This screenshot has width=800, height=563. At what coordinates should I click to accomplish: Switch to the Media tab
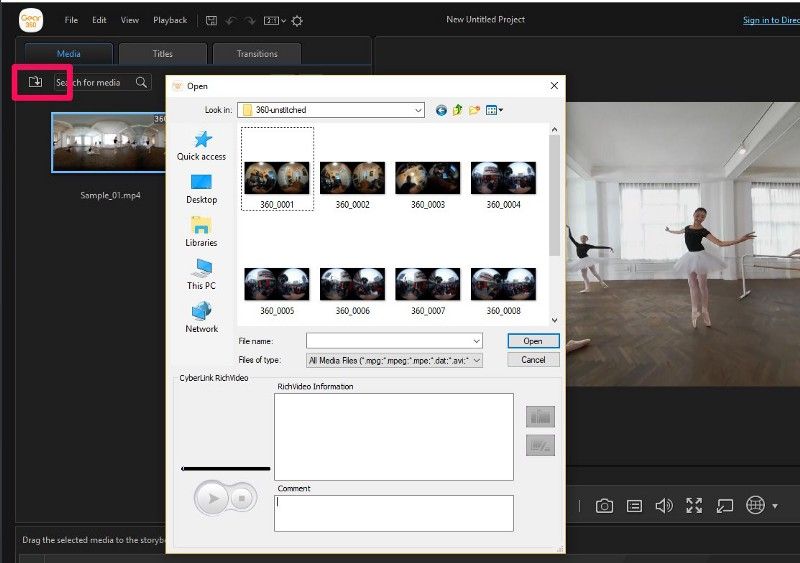(68, 54)
